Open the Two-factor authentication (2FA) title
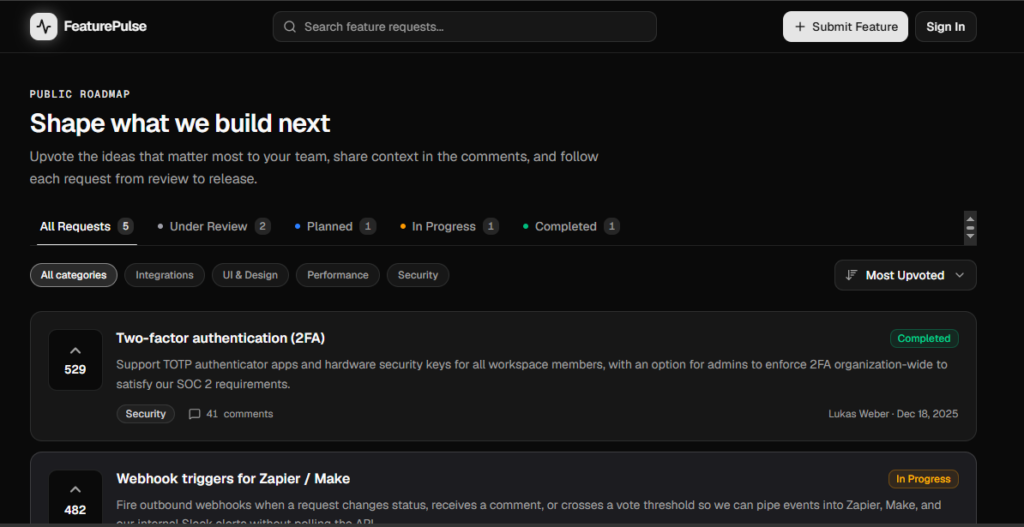This screenshot has height=527, width=1024. [x=221, y=338]
